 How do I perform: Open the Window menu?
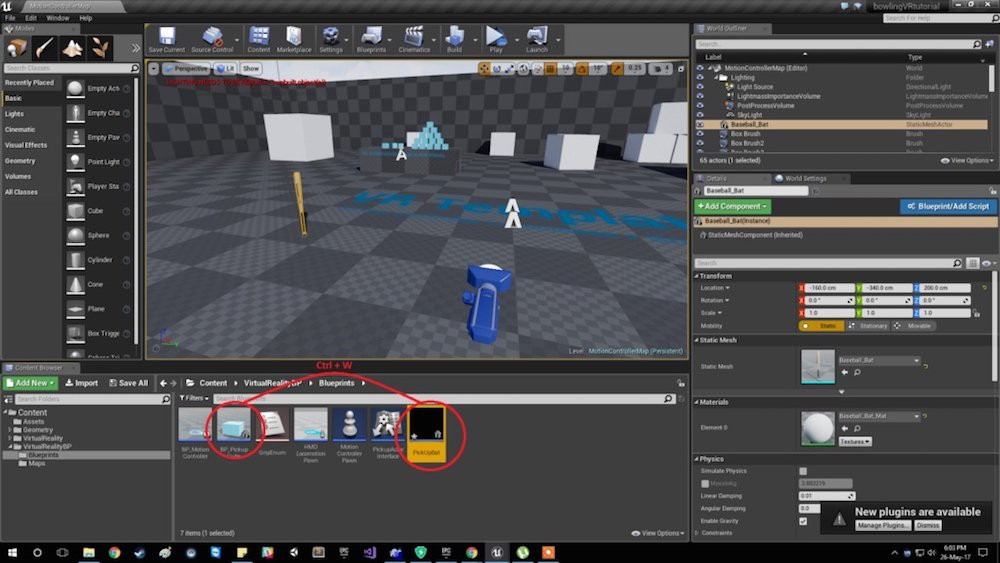click(x=57, y=18)
